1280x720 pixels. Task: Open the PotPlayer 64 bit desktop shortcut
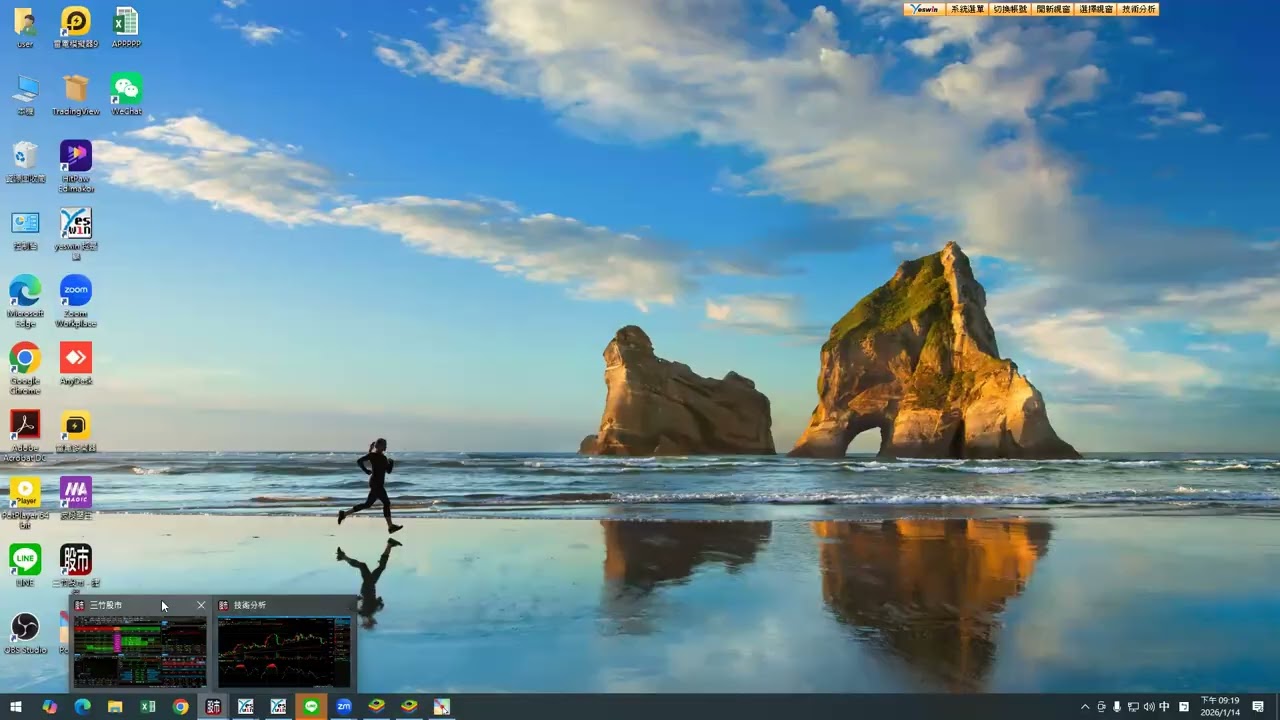tap(25, 502)
